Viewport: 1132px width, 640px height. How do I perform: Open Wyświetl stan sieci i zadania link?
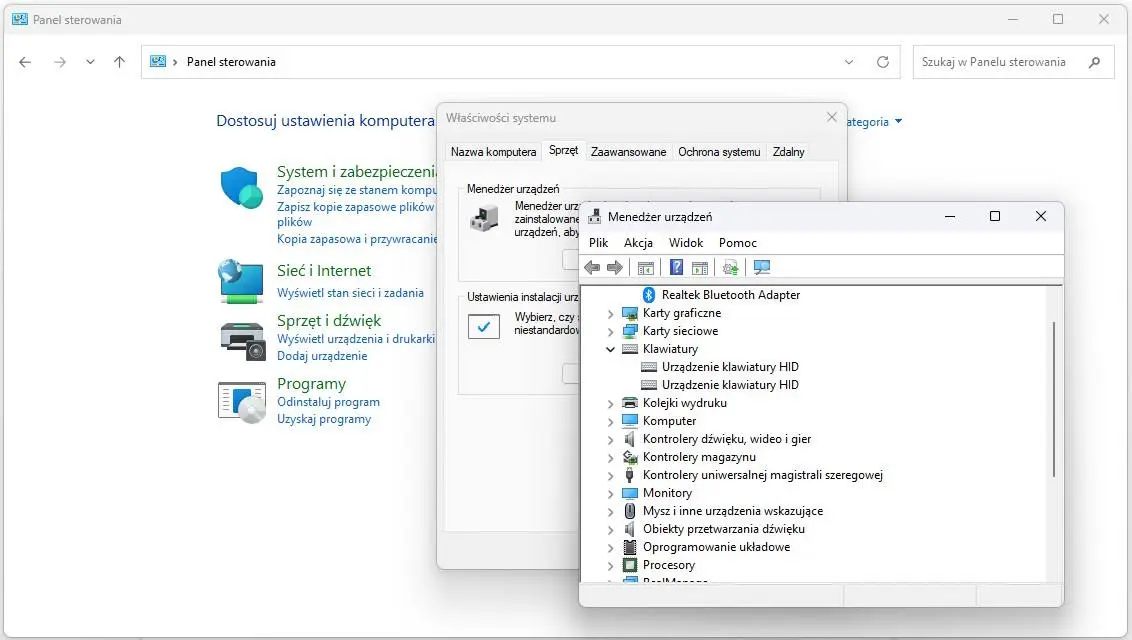(350, 293)
